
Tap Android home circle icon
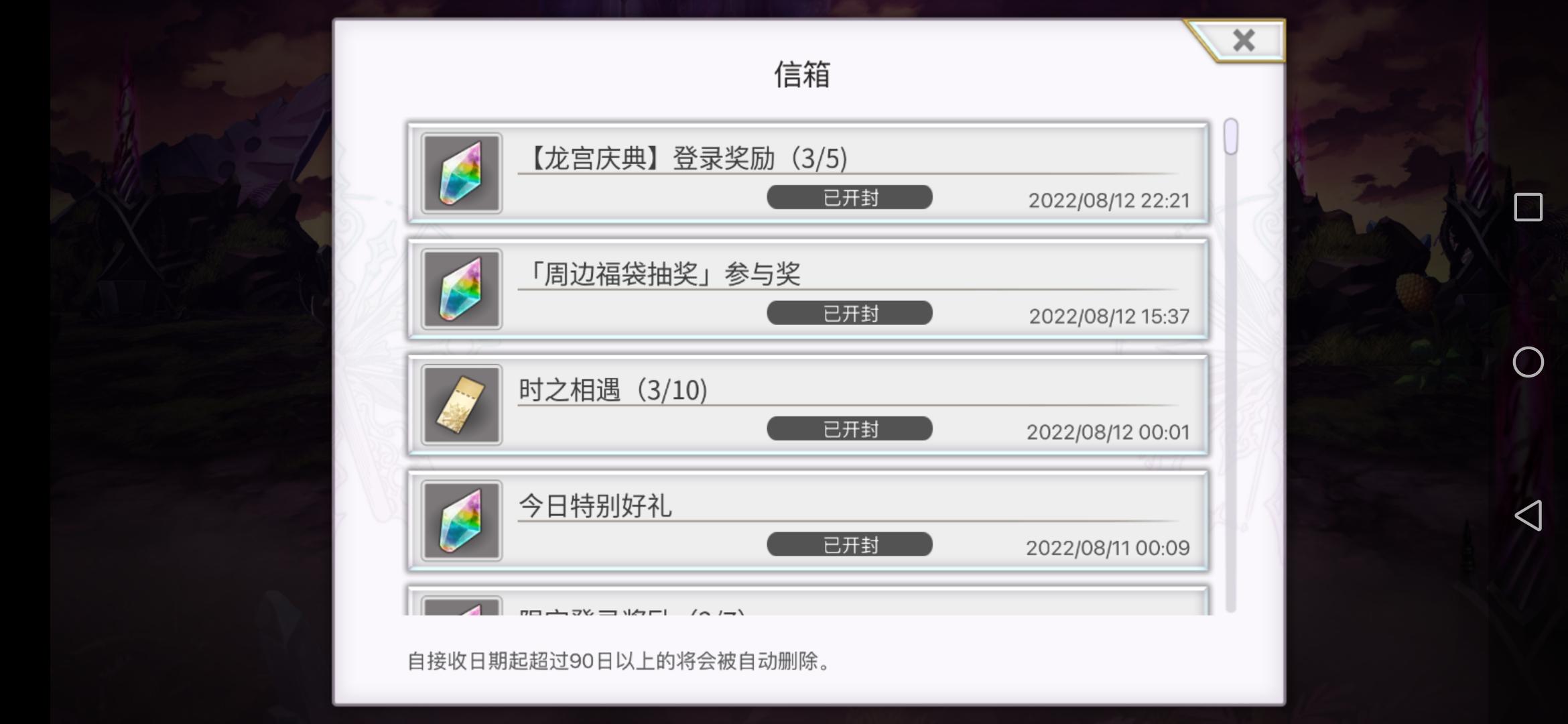click(1528, 362)
